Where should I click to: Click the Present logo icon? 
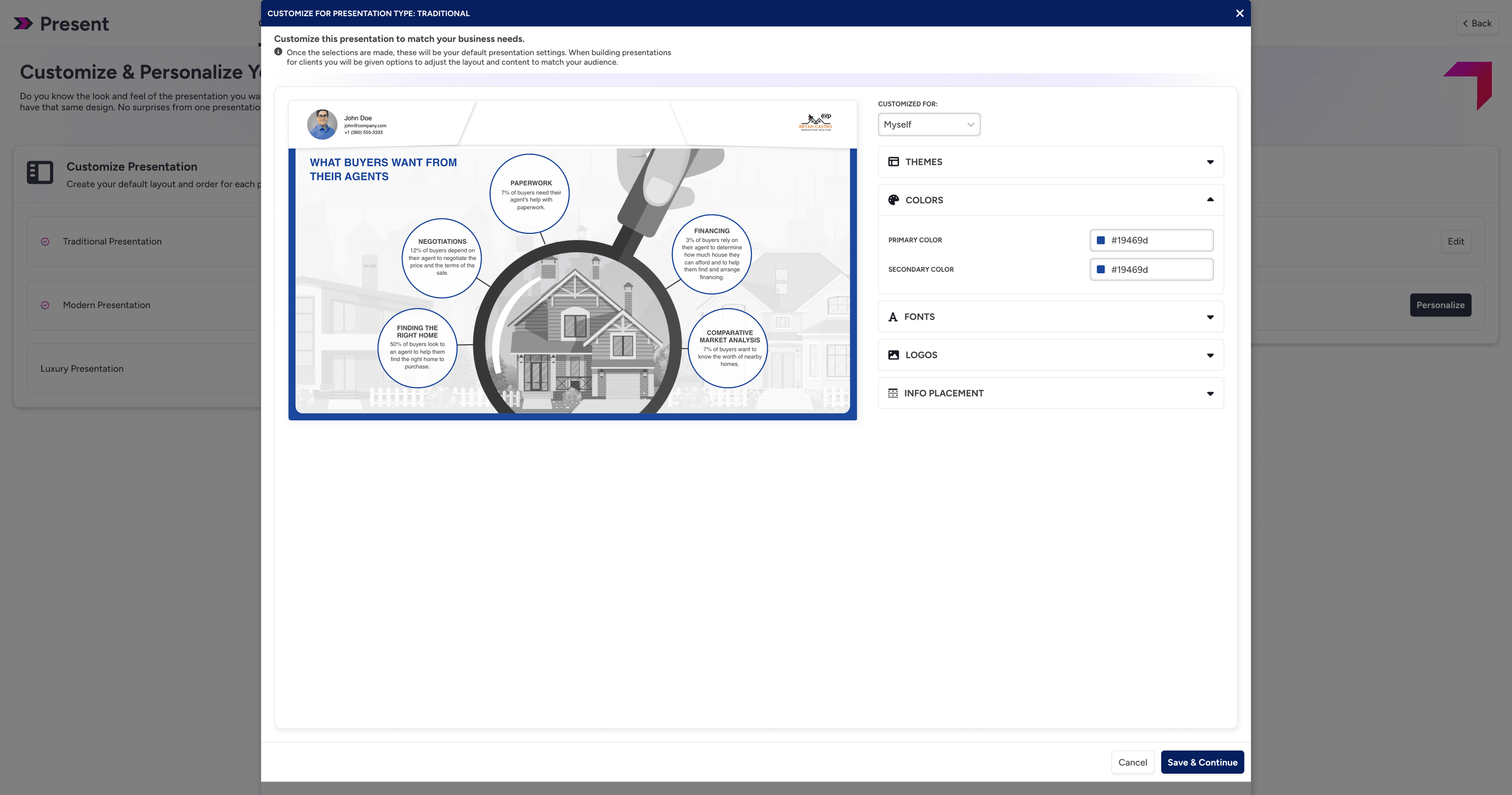(24, 24)
